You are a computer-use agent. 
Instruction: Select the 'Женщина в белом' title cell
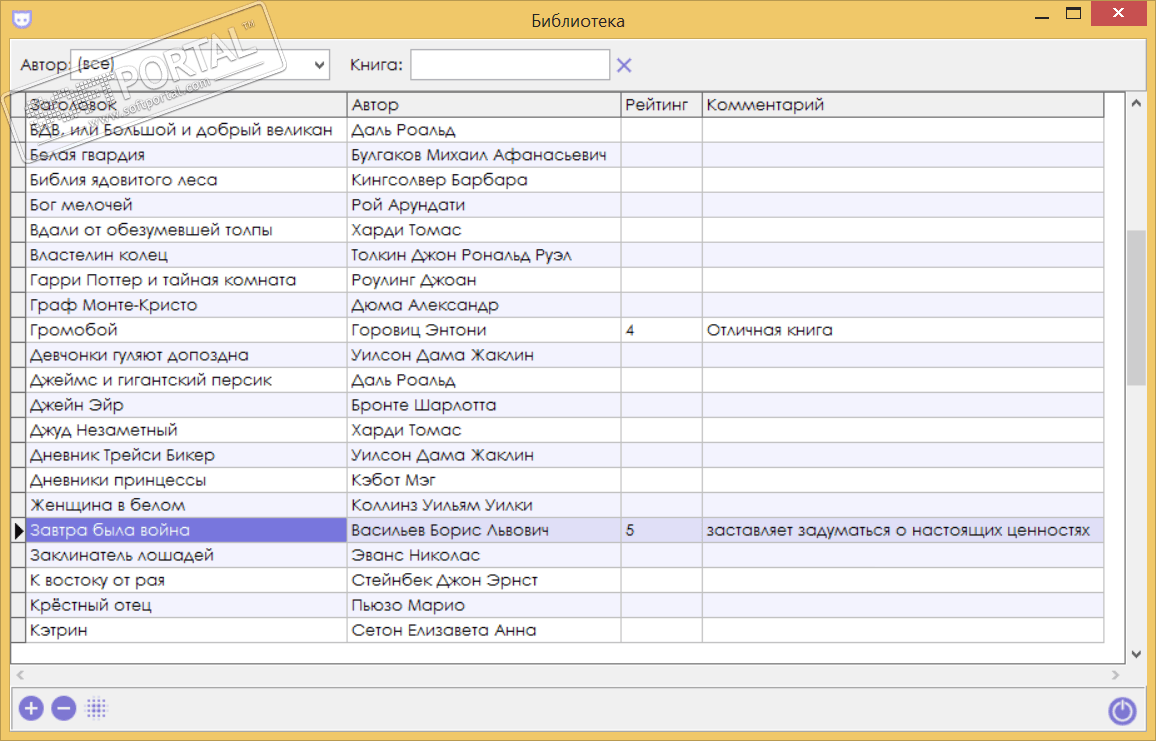186,506
